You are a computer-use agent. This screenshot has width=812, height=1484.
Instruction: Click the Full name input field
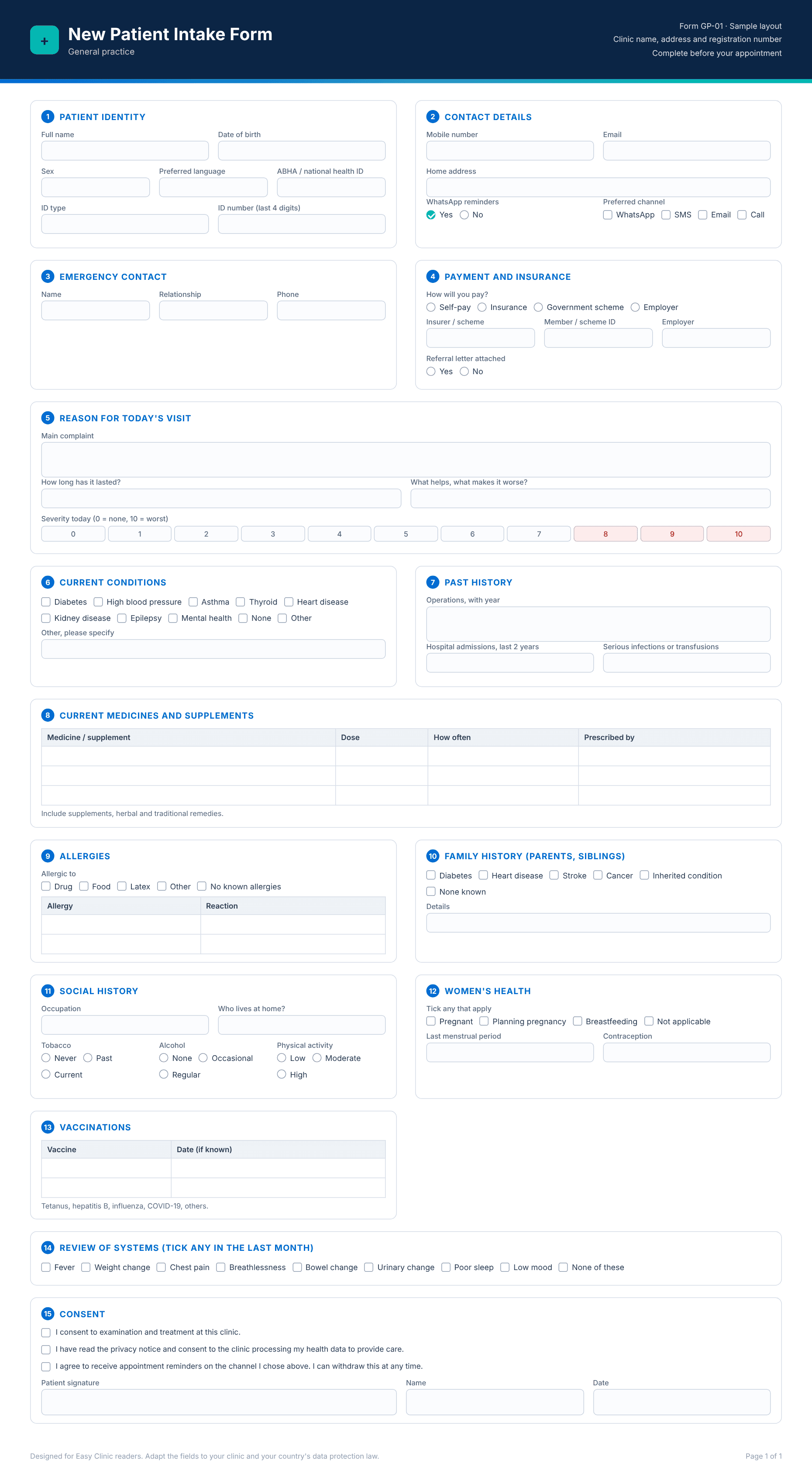(125, 150)
